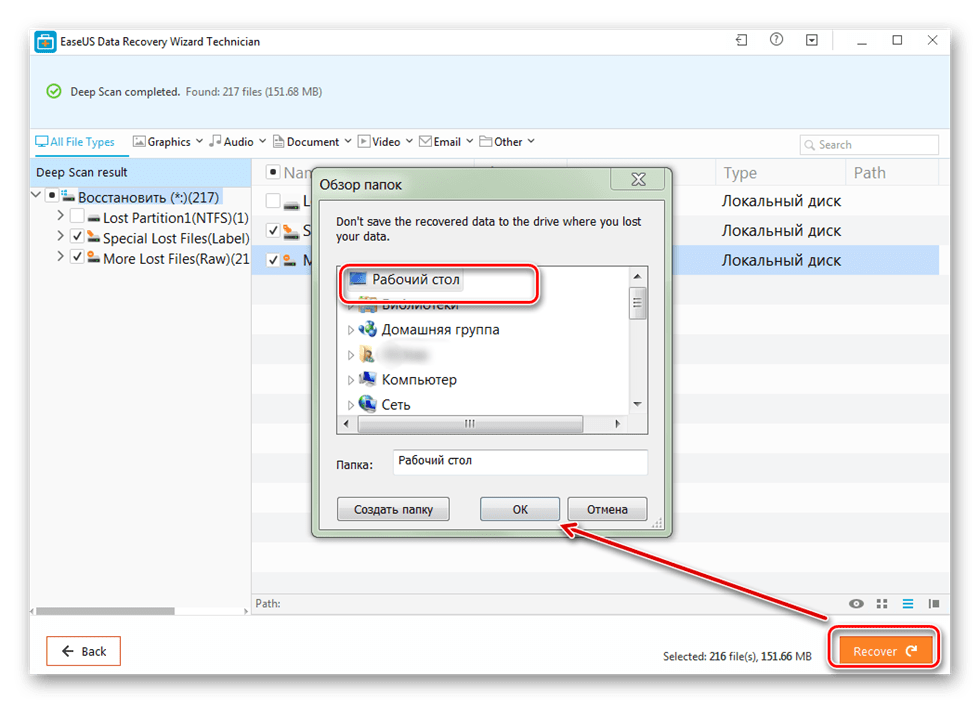Expand the Домашняя группа folder node
Image resolution: width=980 pixels, height=704 pixels.
point(350,330)
